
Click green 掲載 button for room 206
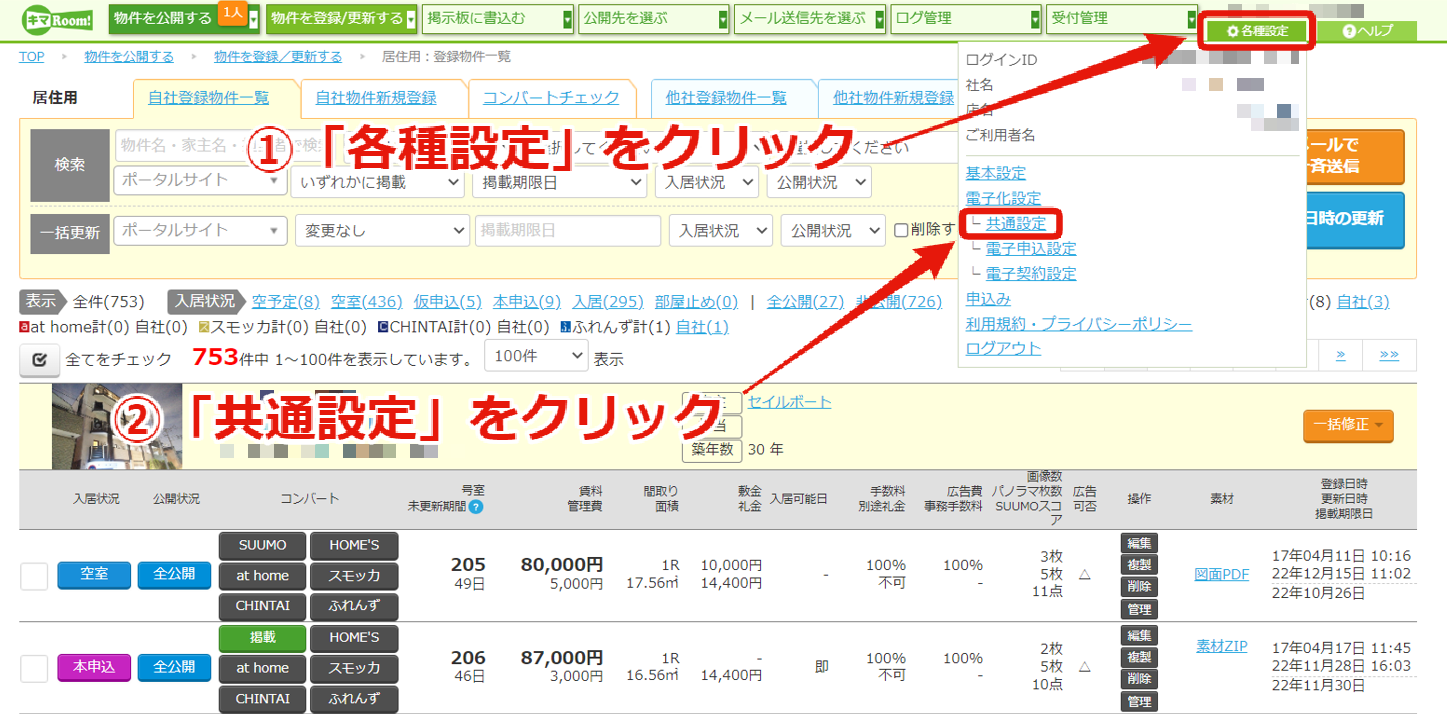click(262, 637)
